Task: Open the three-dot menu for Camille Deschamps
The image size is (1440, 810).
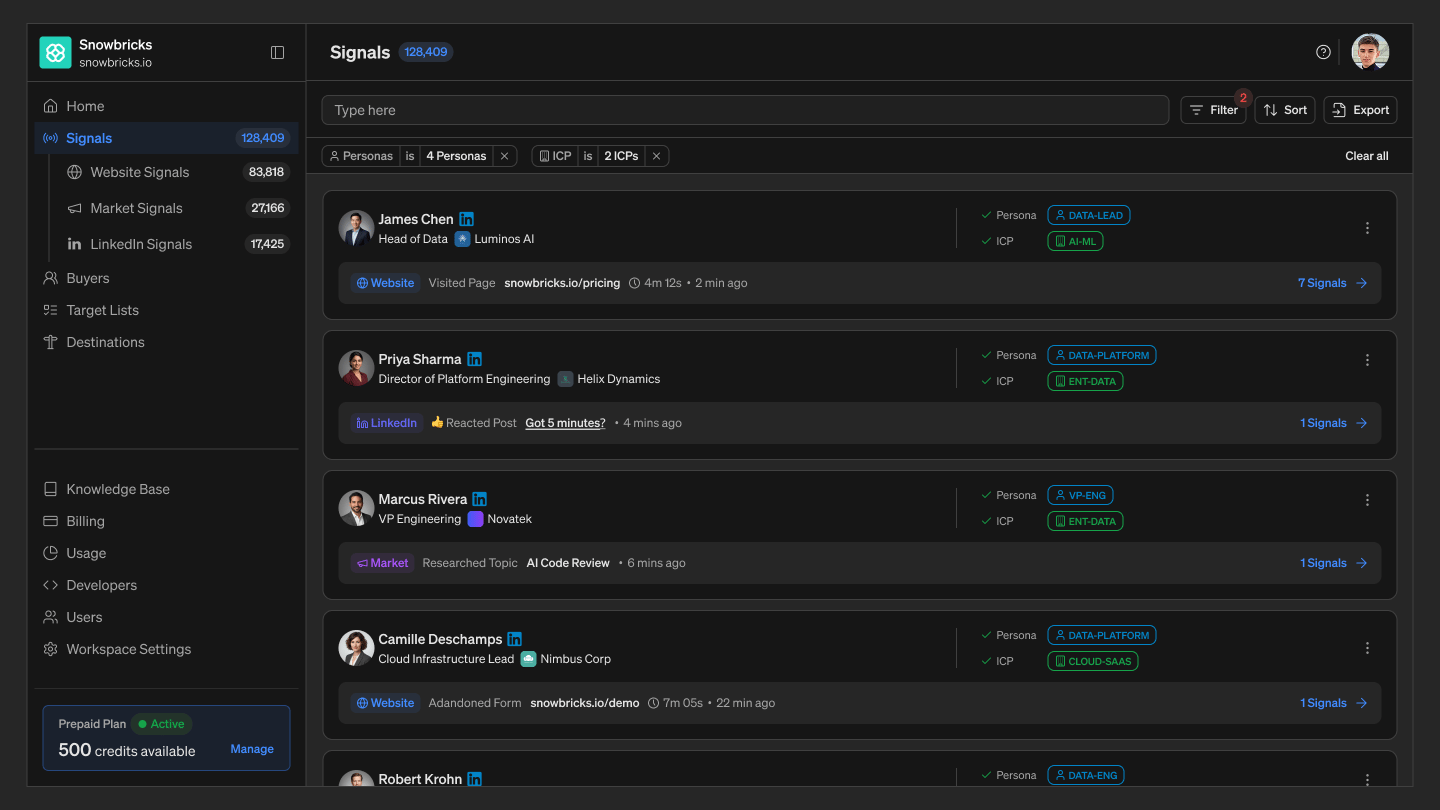Action: click(1367, 648)
